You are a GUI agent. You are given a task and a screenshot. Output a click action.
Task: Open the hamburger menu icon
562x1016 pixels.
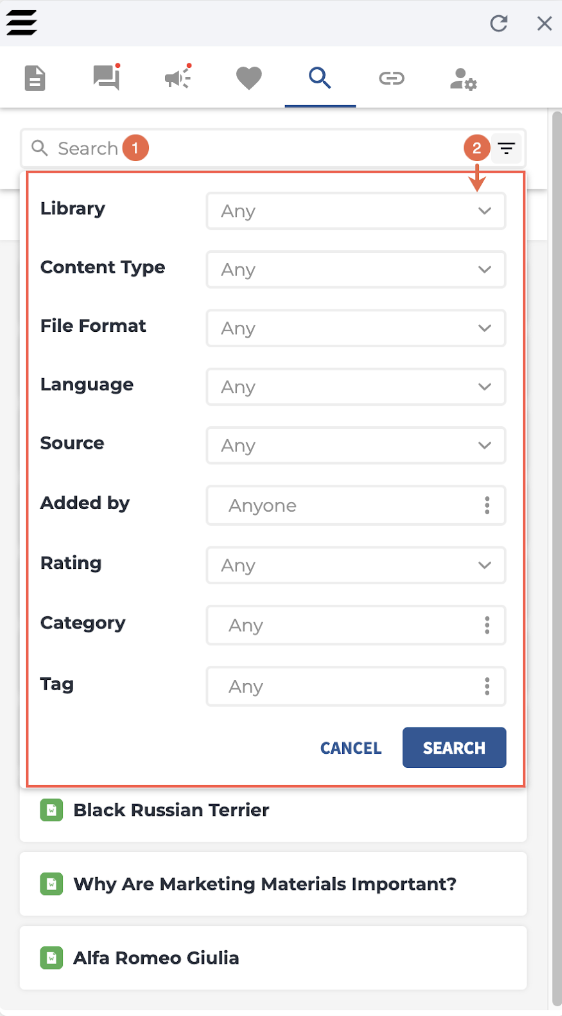[21, 23]
